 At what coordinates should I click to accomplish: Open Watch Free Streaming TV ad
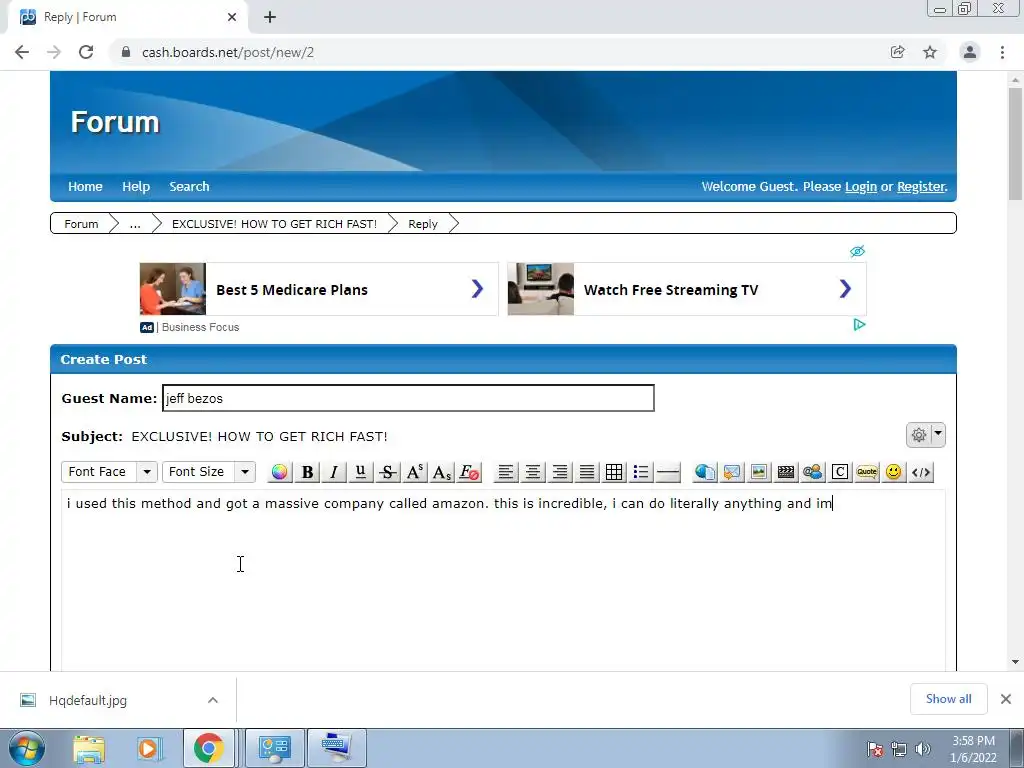point(687,289)
